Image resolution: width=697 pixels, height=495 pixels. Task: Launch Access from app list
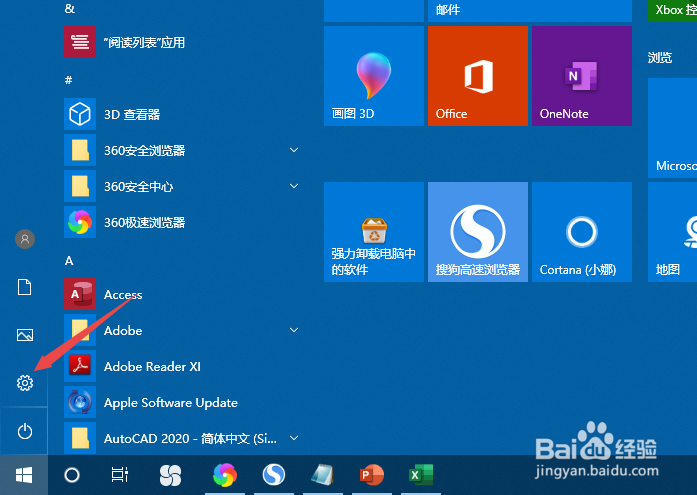[182, 294]
